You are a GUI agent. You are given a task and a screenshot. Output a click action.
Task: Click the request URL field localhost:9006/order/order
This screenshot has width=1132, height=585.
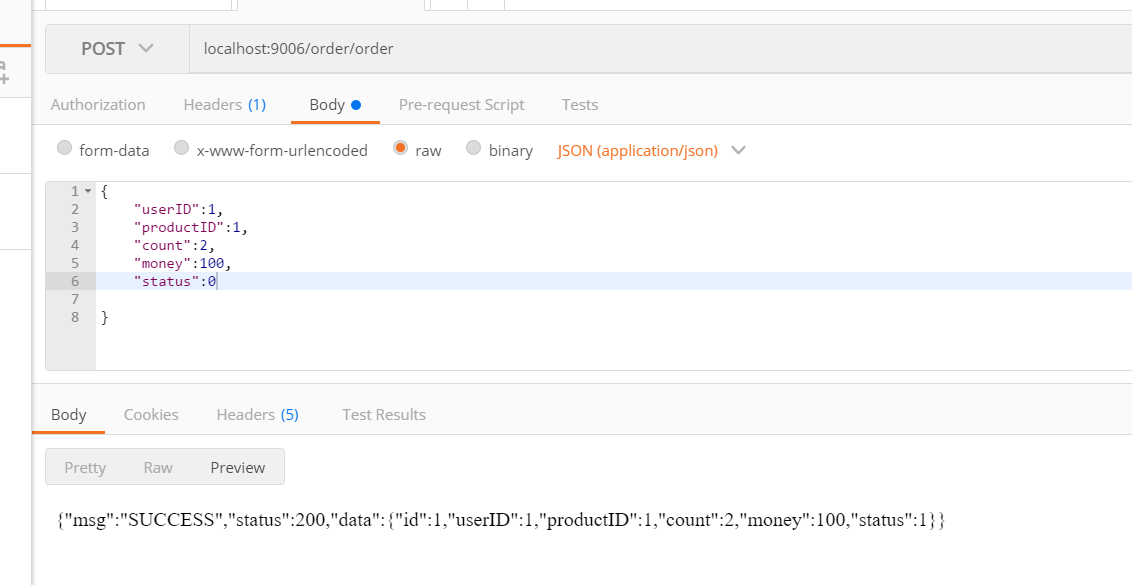(661, 48)
